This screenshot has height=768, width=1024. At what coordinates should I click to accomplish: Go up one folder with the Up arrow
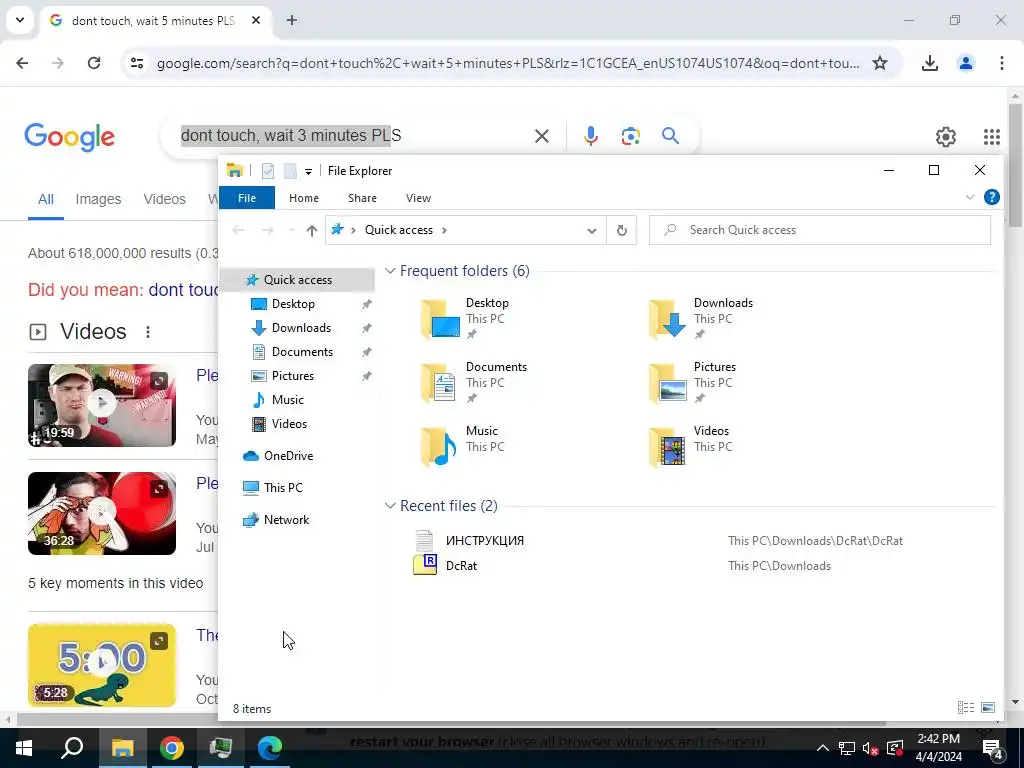312,230
